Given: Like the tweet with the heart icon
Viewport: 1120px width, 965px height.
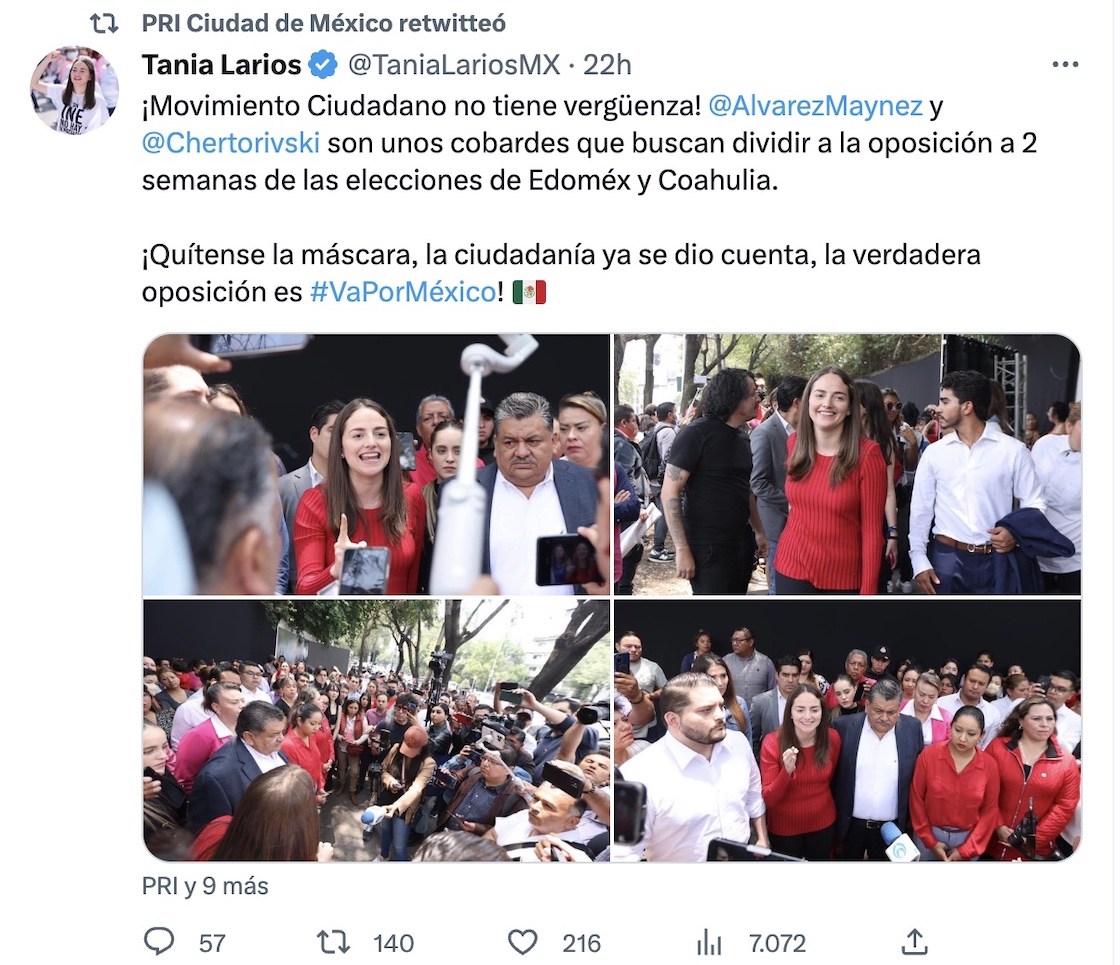Looking at the screenshot, I should coord(522,943).
